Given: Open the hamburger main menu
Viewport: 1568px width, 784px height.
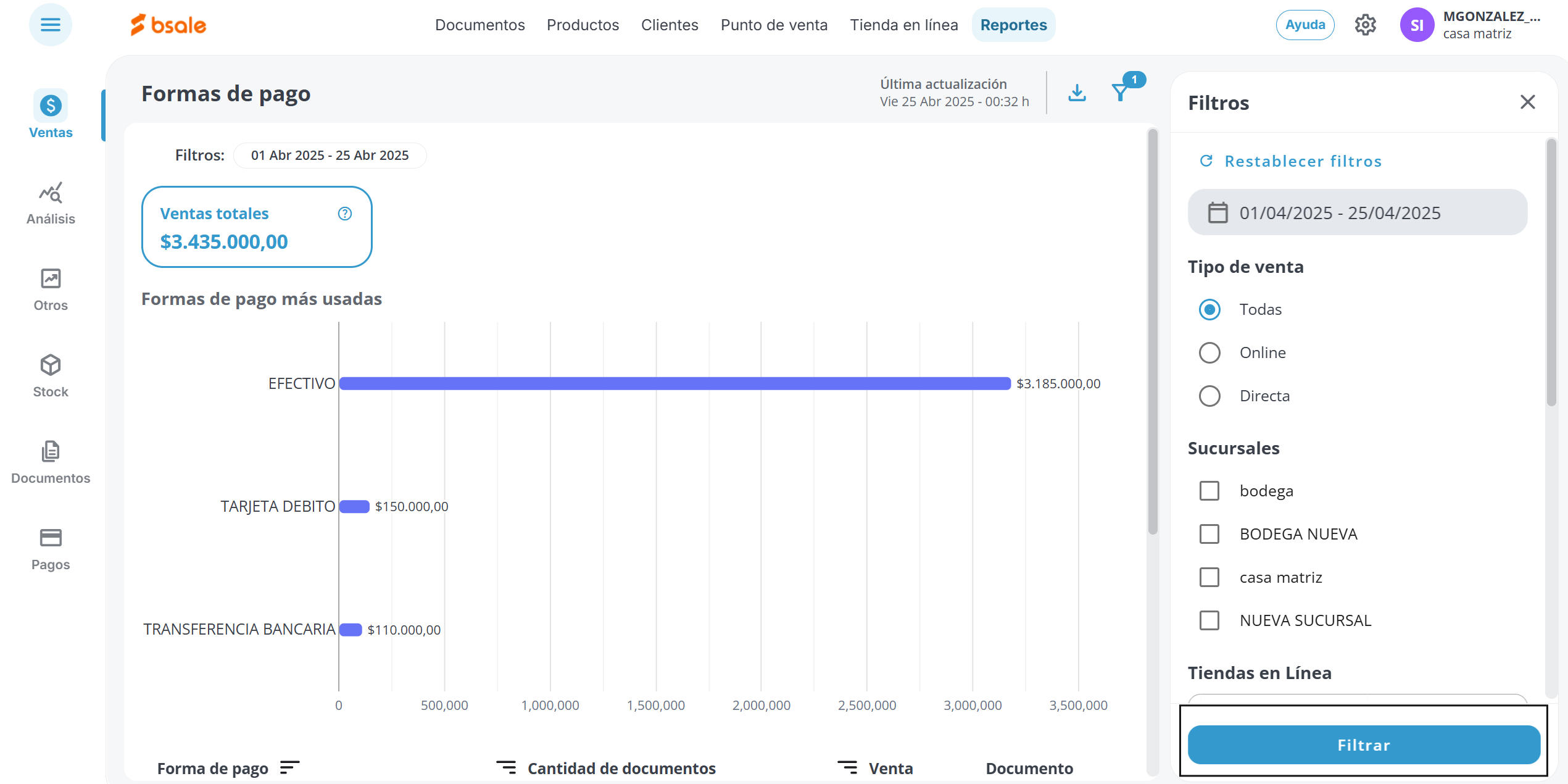Looking at the screenshot, I should pos(50,25).
